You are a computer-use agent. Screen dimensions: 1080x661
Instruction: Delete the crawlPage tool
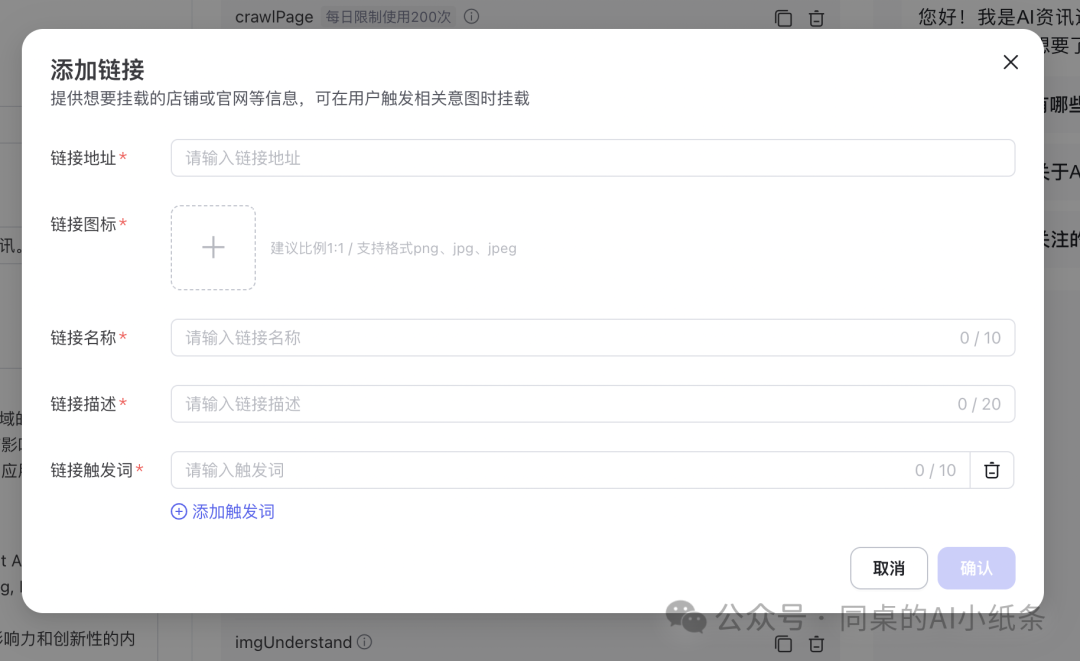tap(817, 17)
